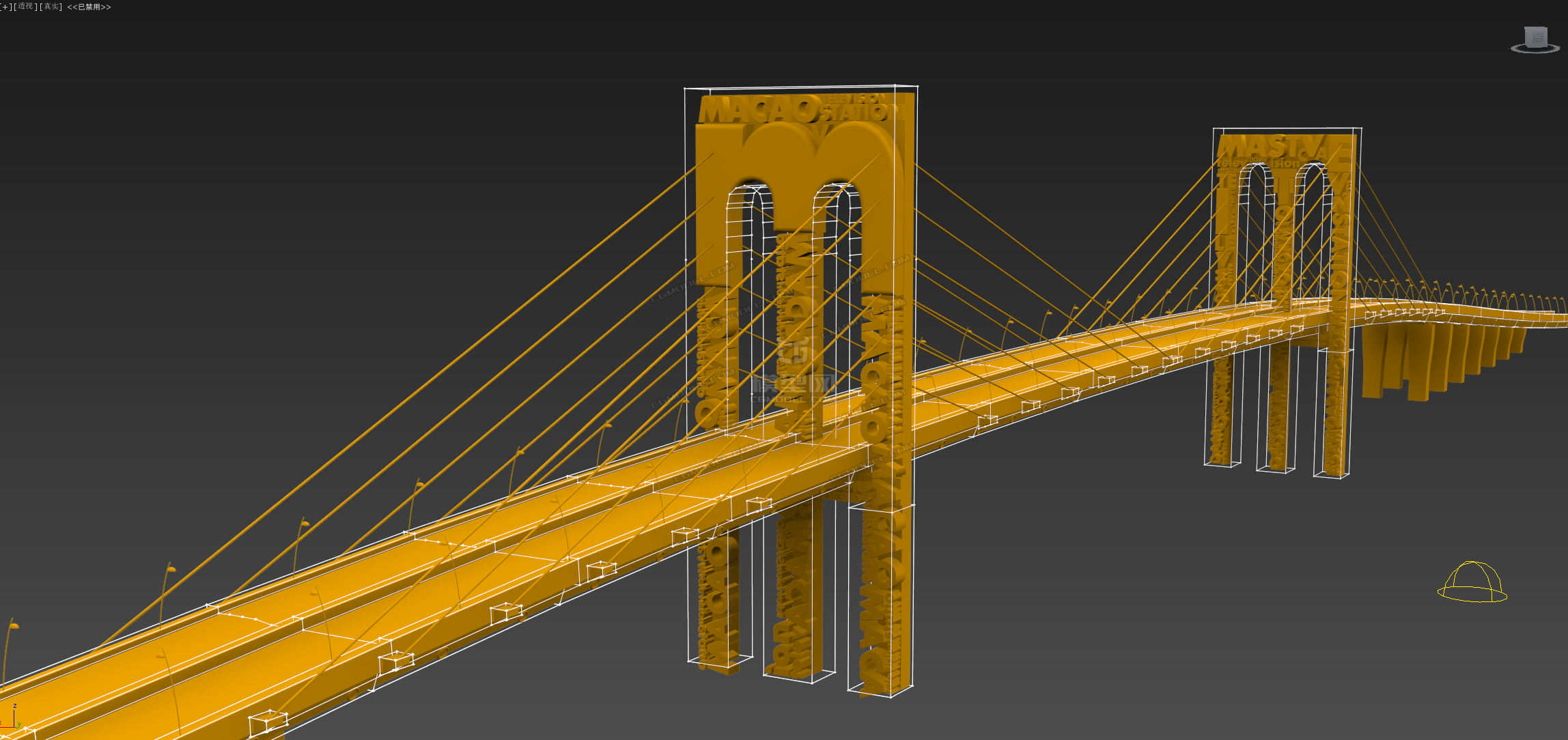Open the 真实 shading mode menu
The image size is (1568, 740).
click(51, 7)
